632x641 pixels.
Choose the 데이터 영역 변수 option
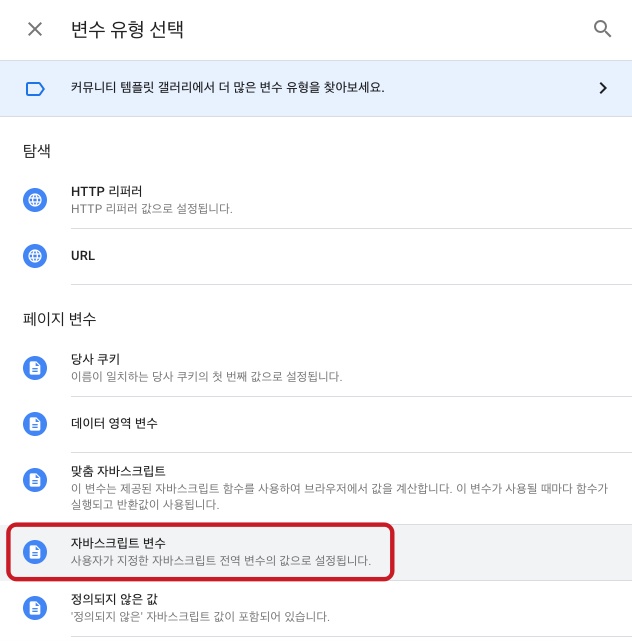pos(316,424)
